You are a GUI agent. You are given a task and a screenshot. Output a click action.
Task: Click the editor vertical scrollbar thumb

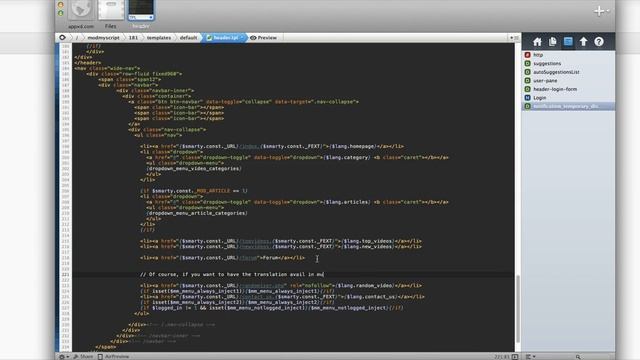518,309
